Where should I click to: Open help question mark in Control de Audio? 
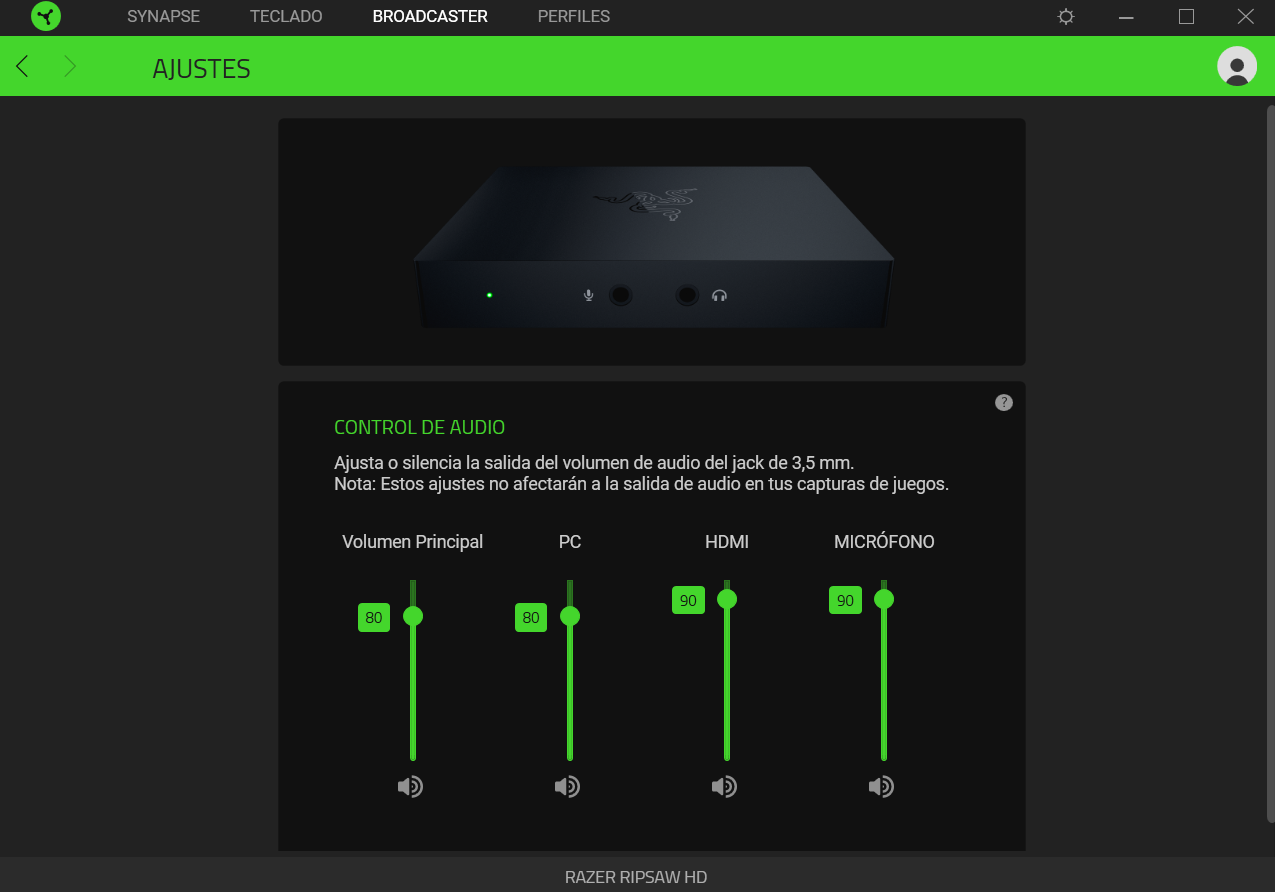pyautogui.click(x=1004, y=402)
